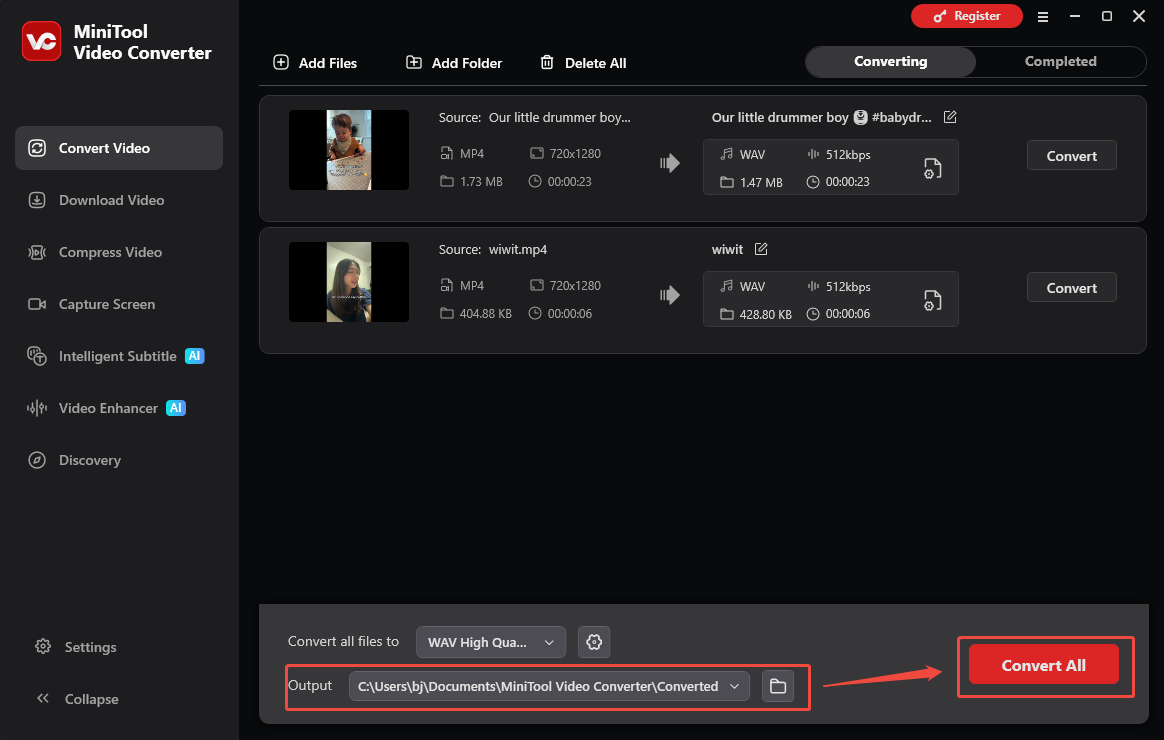Open the Convert Video section
1164x740 pixels.
(x=119, y=148)
